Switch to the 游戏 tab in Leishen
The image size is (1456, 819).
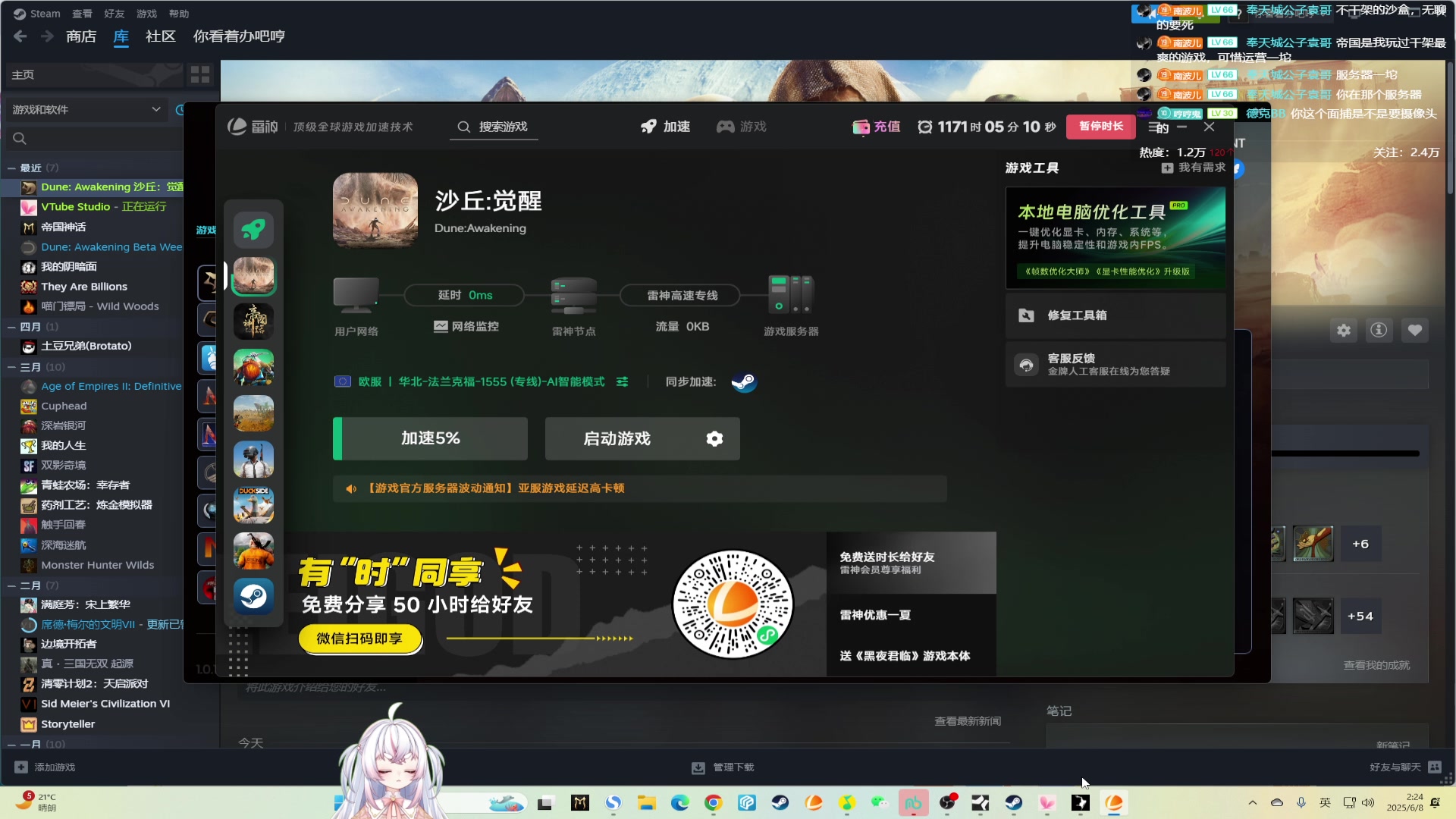click(741, 127)
